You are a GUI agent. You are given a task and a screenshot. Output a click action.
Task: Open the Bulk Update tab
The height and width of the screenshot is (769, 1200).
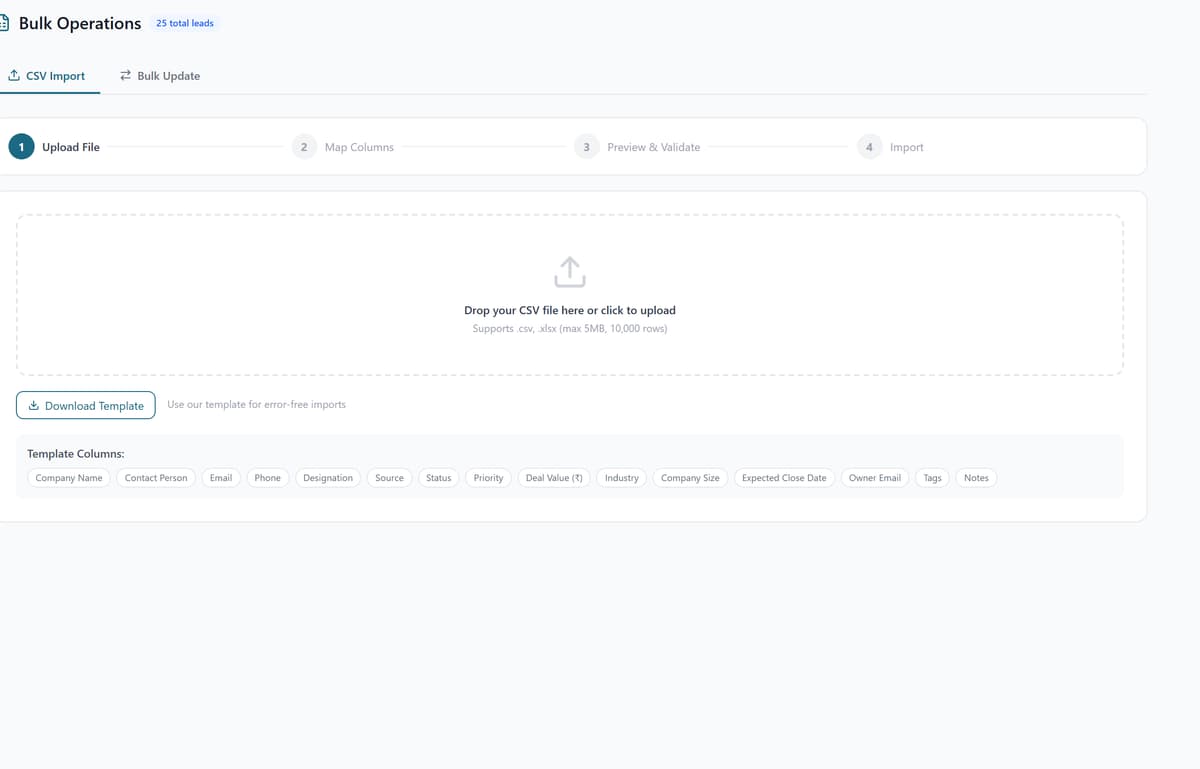coord(160,76)
